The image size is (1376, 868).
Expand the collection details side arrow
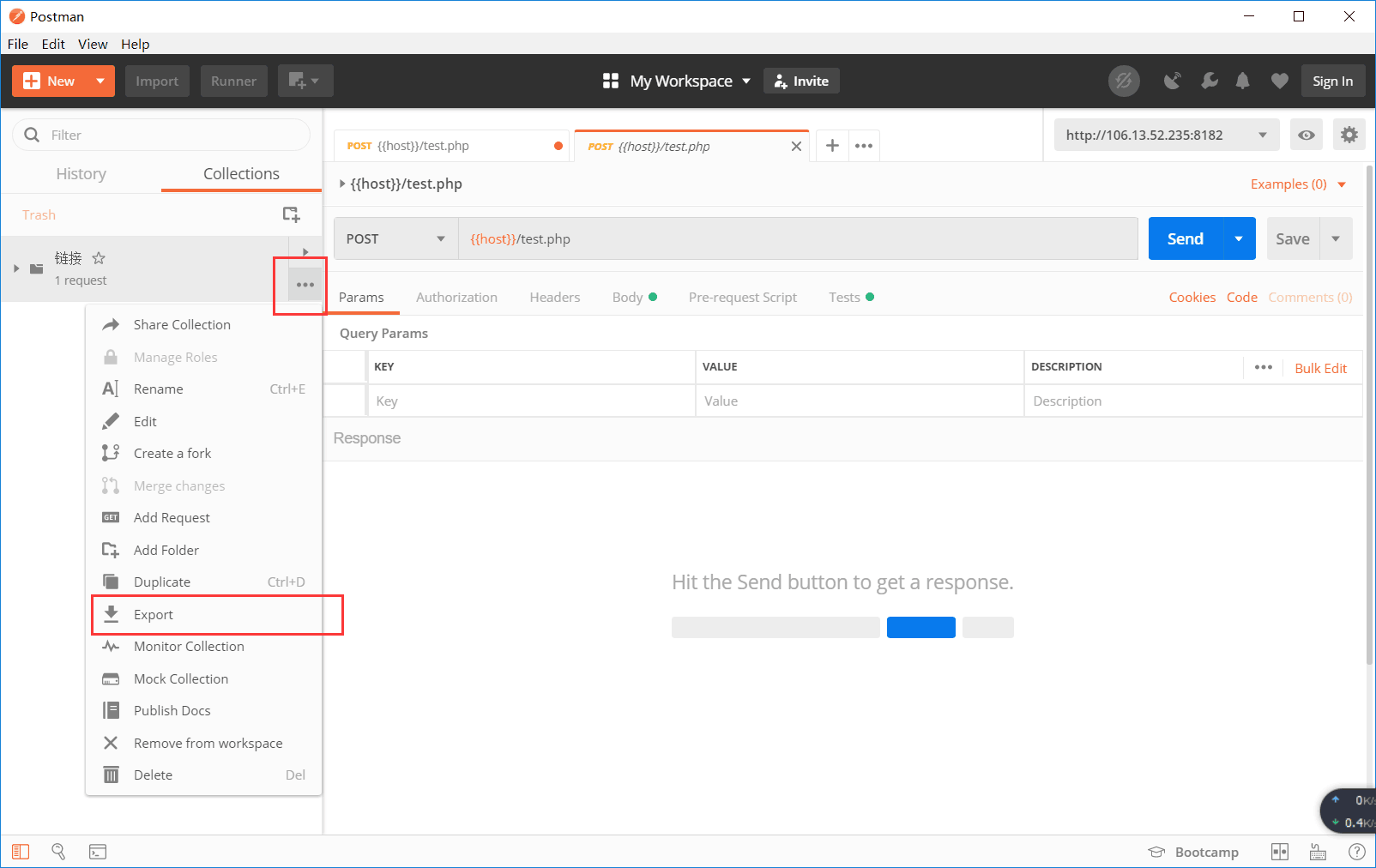305,252
